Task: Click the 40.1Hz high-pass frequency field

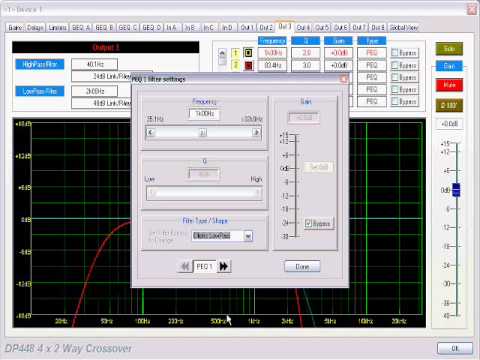Action: pos(95,64)
